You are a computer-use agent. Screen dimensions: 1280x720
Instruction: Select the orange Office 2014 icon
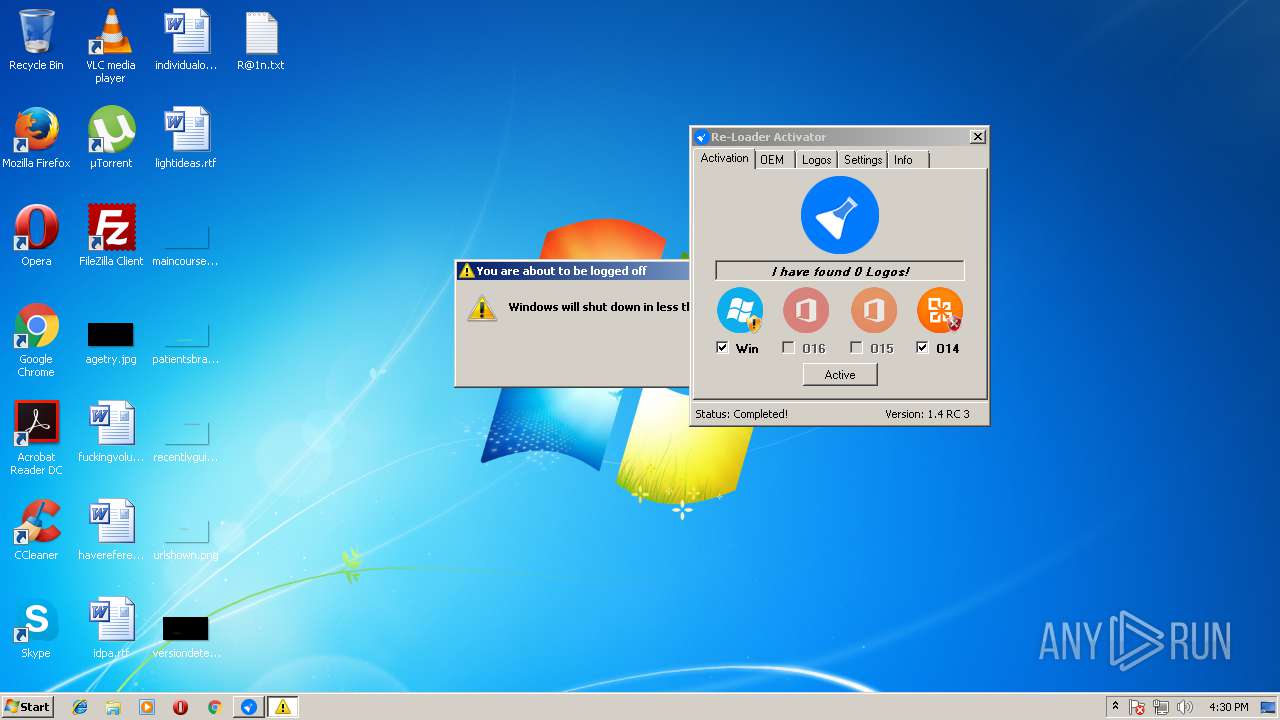click(x=940, y=311)
